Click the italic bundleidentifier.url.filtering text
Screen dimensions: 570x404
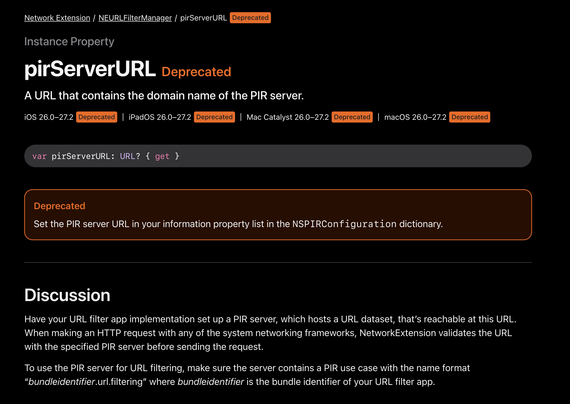pyautogui.click(x=86, y=382)
